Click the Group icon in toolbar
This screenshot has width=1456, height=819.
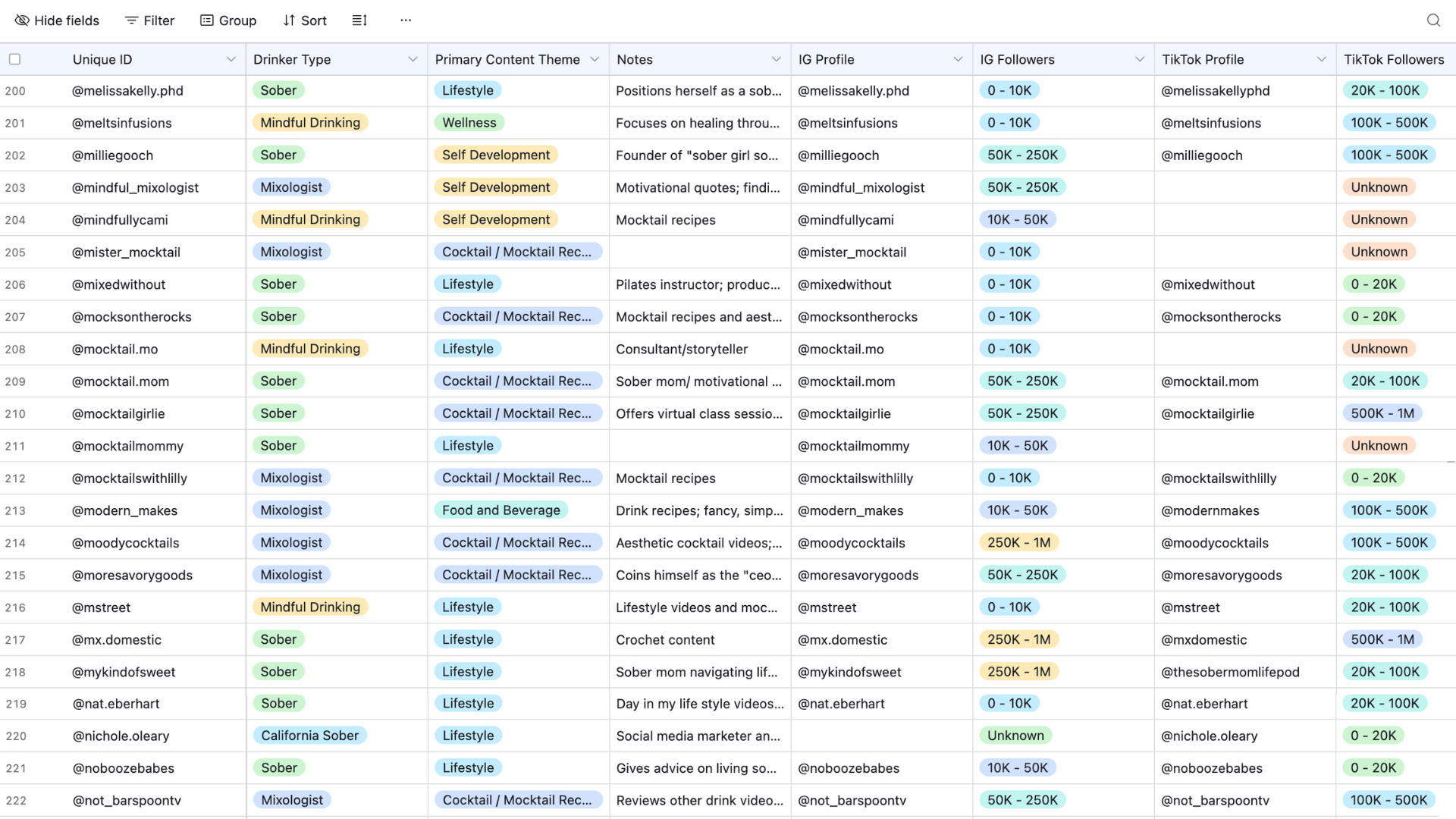click(206, 20)
